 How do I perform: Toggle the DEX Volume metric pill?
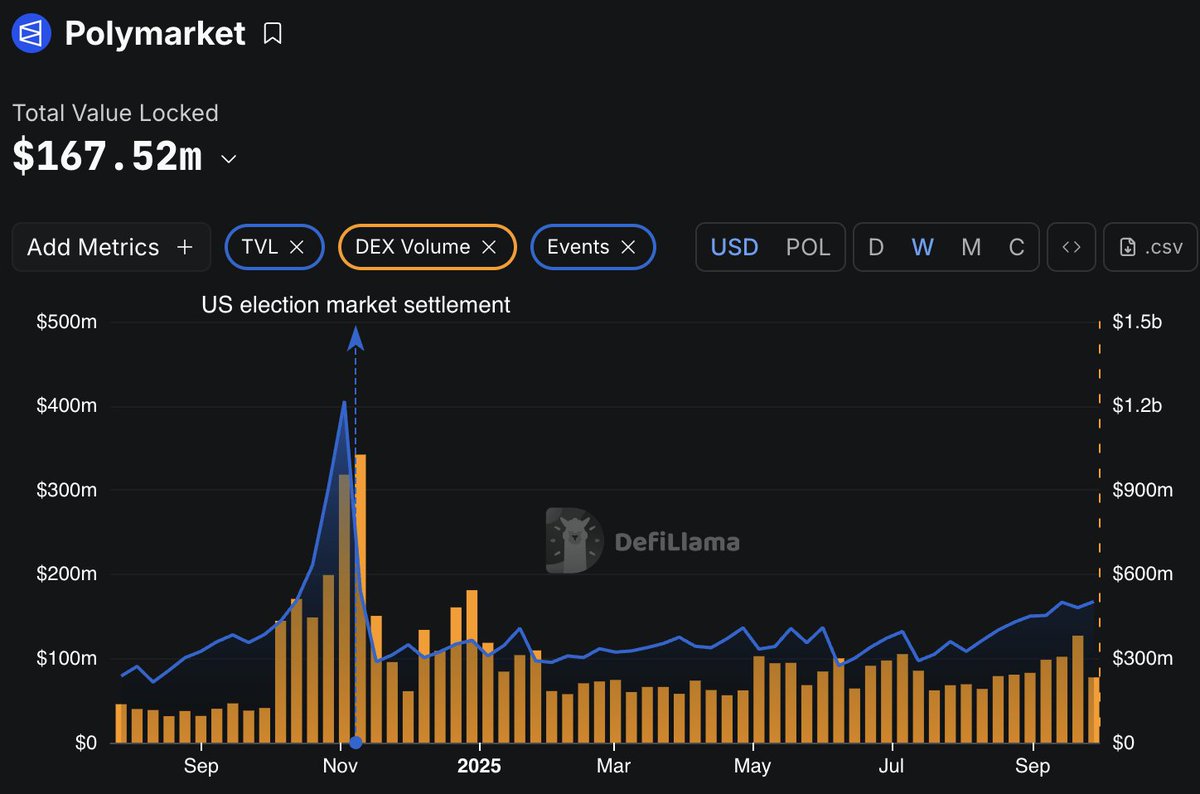pyautogui.click(x=427, y=247)
